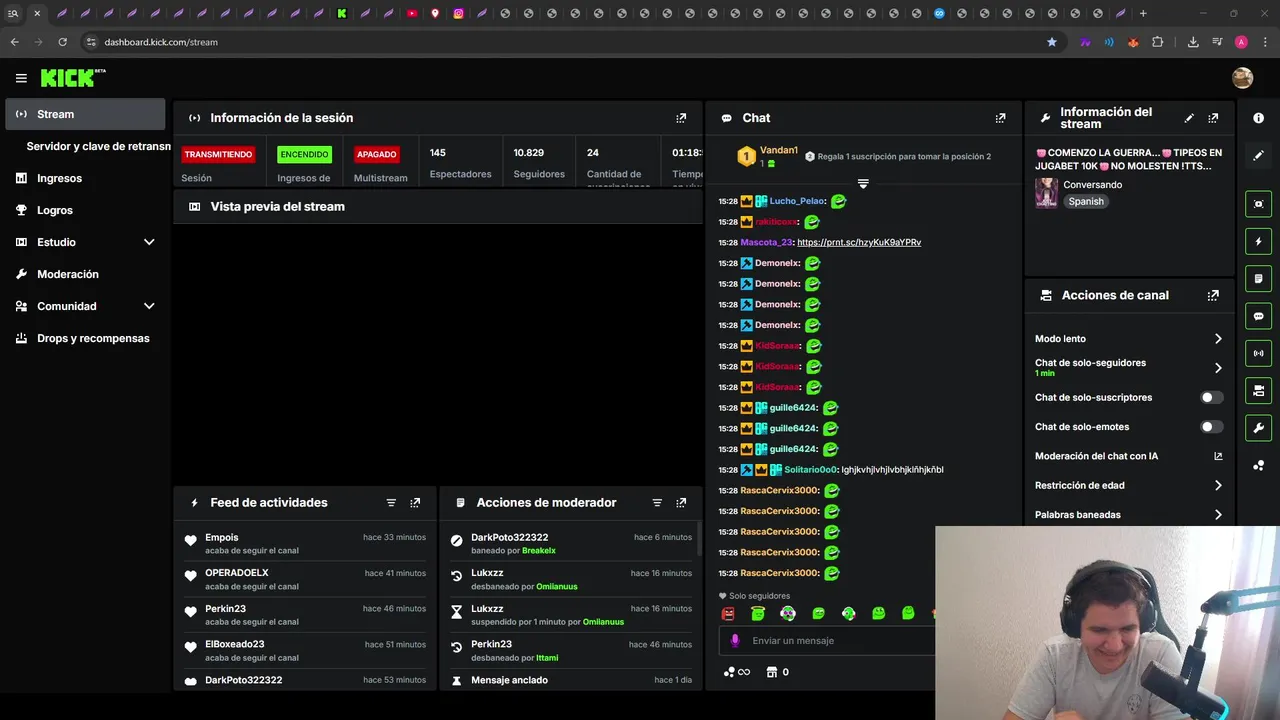Pop out the Información de la sesión panel
The width and height of the screenshot is (1280, 720).
[x=681, y=118]
